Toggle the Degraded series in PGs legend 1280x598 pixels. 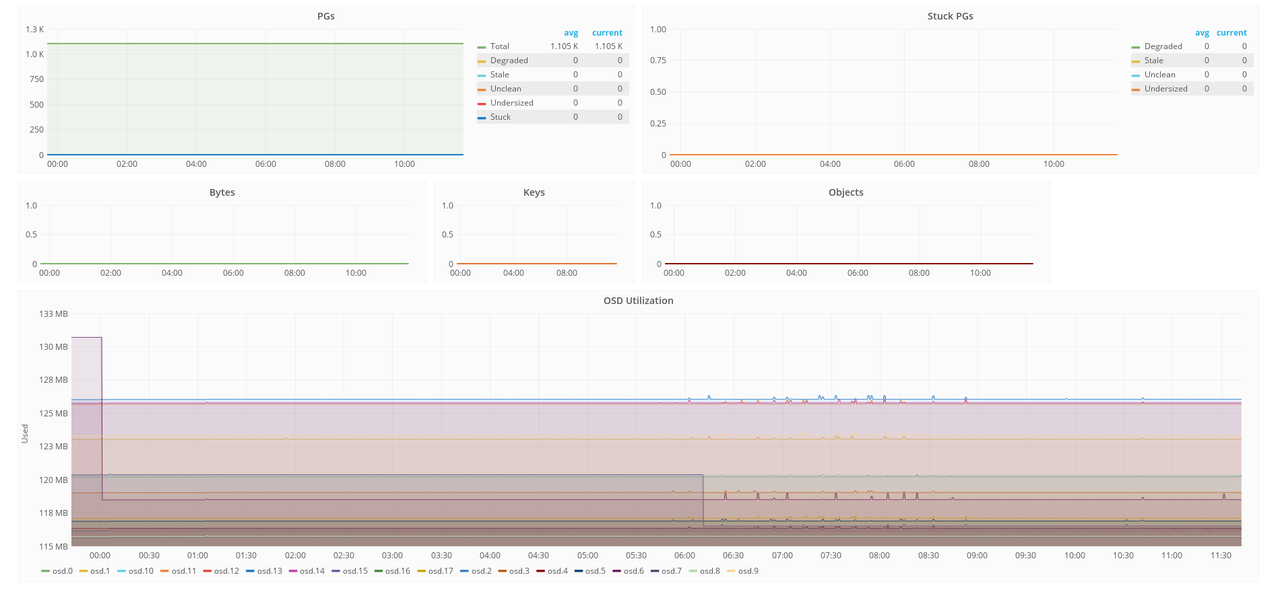pos(509,61)
